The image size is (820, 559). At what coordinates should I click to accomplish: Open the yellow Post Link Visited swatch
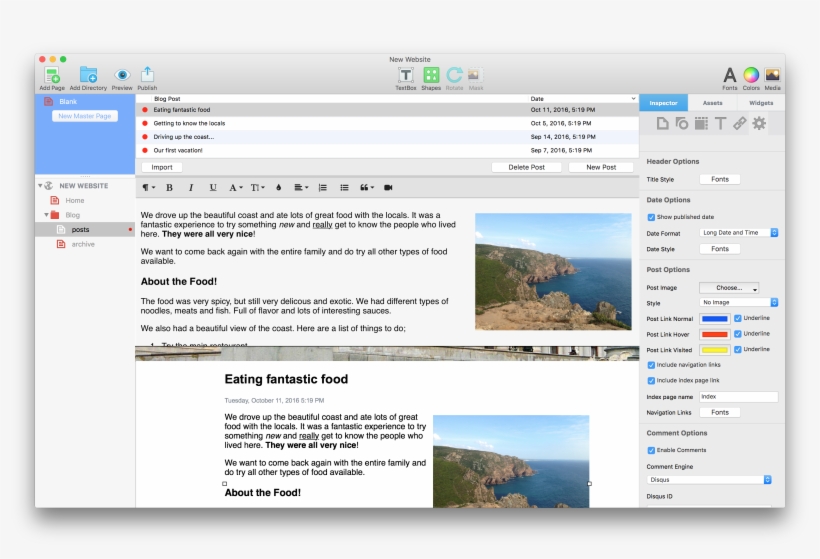[715, 350]
